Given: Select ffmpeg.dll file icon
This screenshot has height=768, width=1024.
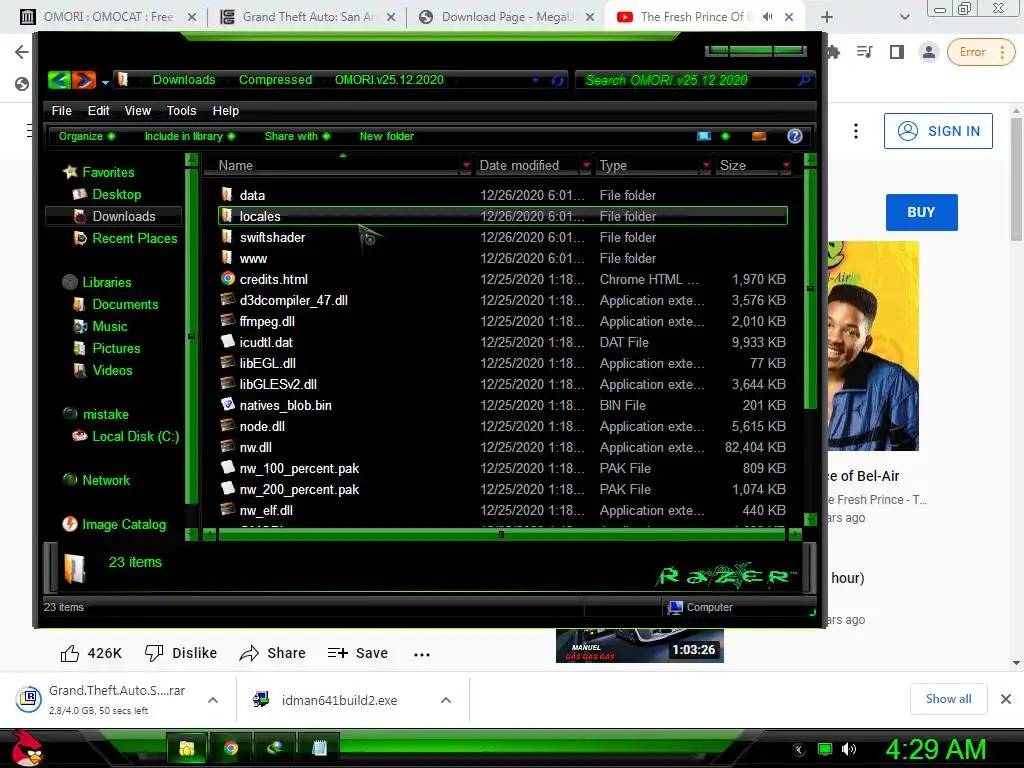Looking at the screenshot, I should [227, 321].
